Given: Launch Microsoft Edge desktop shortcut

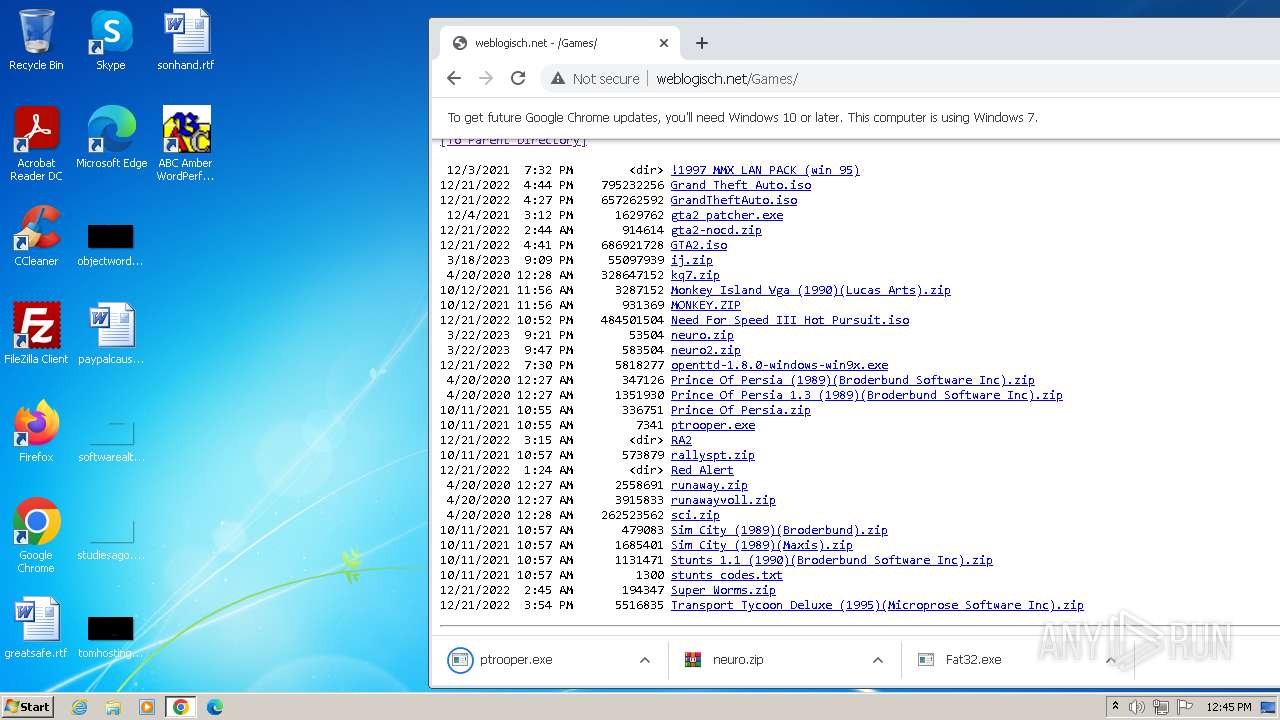Looking at the screenshot, I should pos(111,137).
